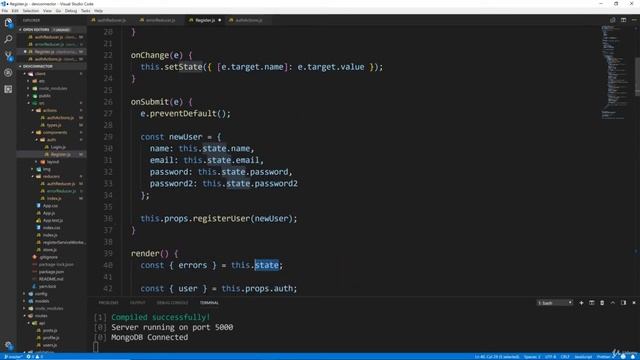Open the View menu
640x360 pixels.
click(x=47, y=11)
